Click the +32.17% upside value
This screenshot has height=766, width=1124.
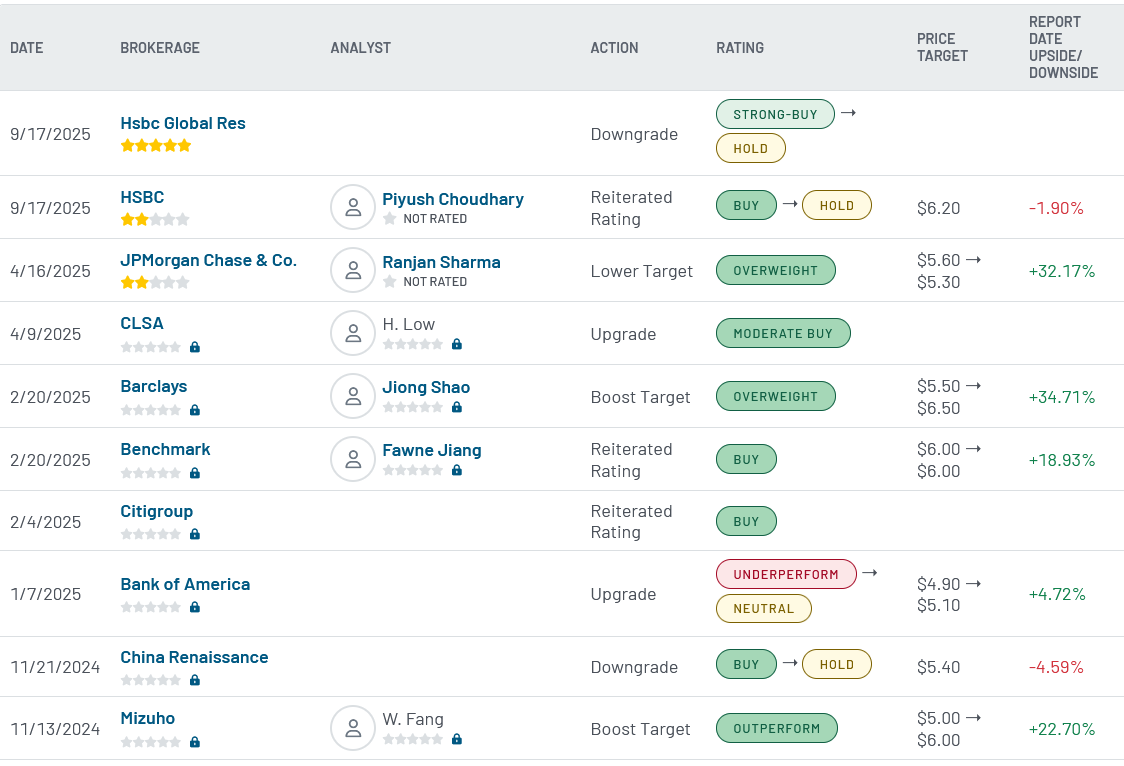pos(1062,271)
